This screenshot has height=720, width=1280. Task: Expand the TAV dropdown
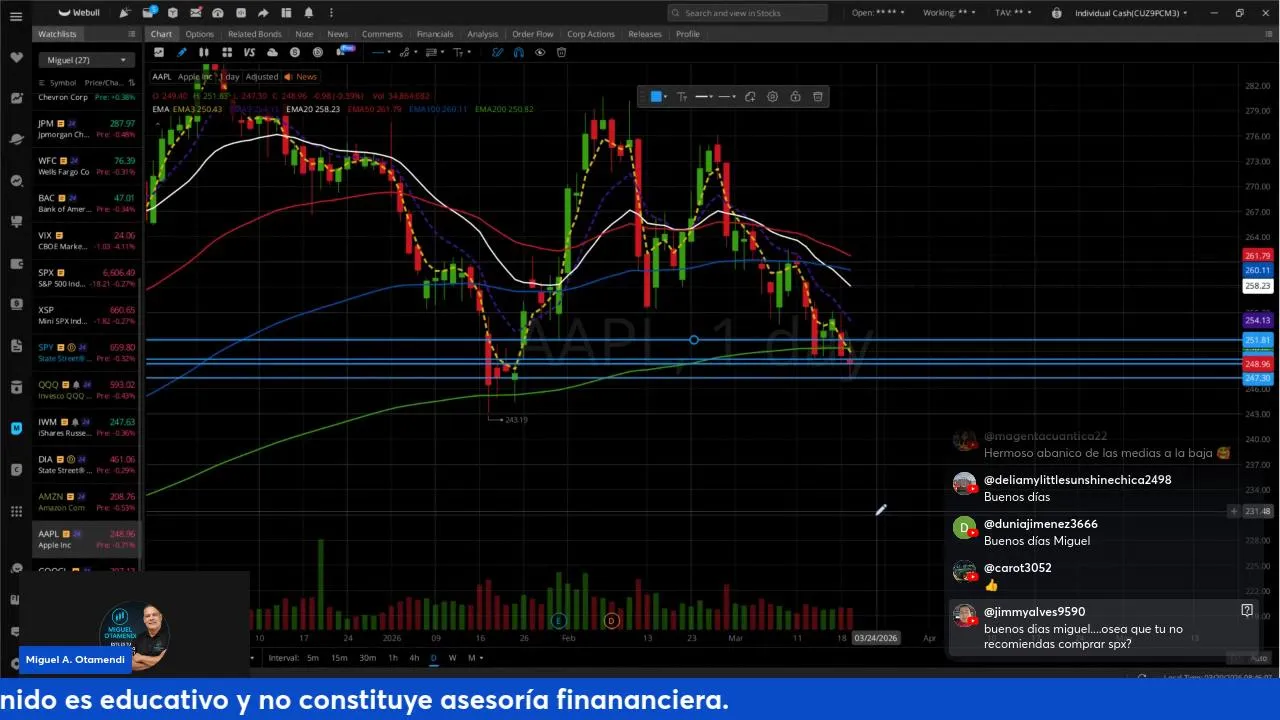1015,13
